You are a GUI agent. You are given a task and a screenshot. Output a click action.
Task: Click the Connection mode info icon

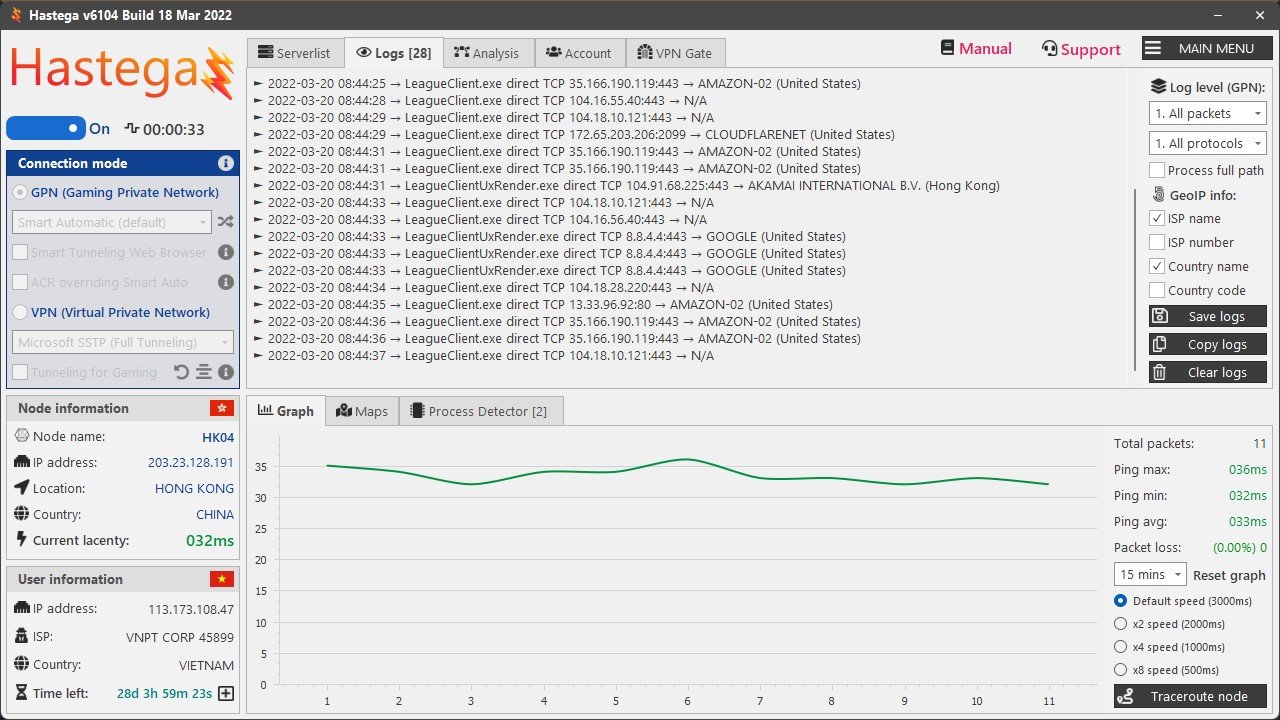(x=226, y=163)
